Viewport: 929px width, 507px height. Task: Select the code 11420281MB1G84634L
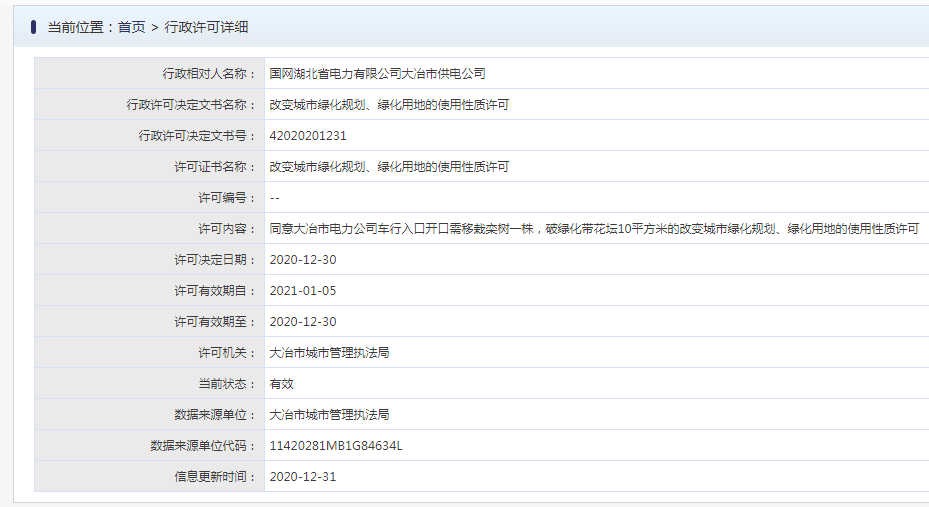tap(336, 446)
